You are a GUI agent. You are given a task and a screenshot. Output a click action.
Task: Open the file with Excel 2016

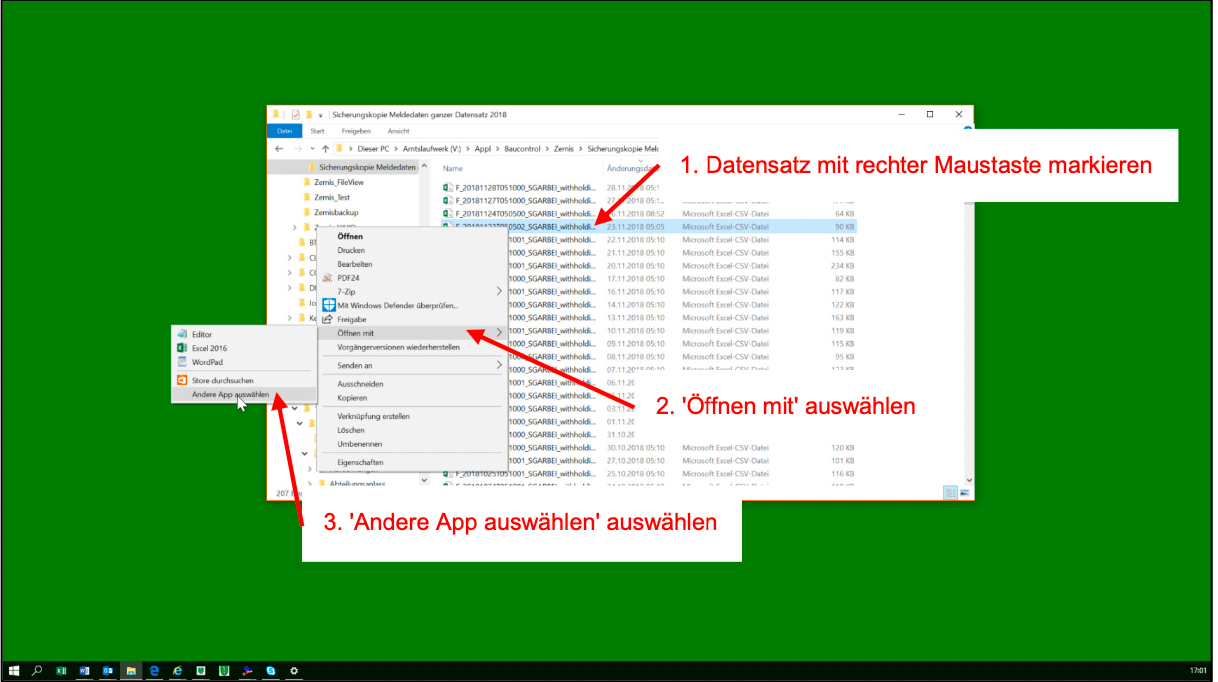click(209, 348)
